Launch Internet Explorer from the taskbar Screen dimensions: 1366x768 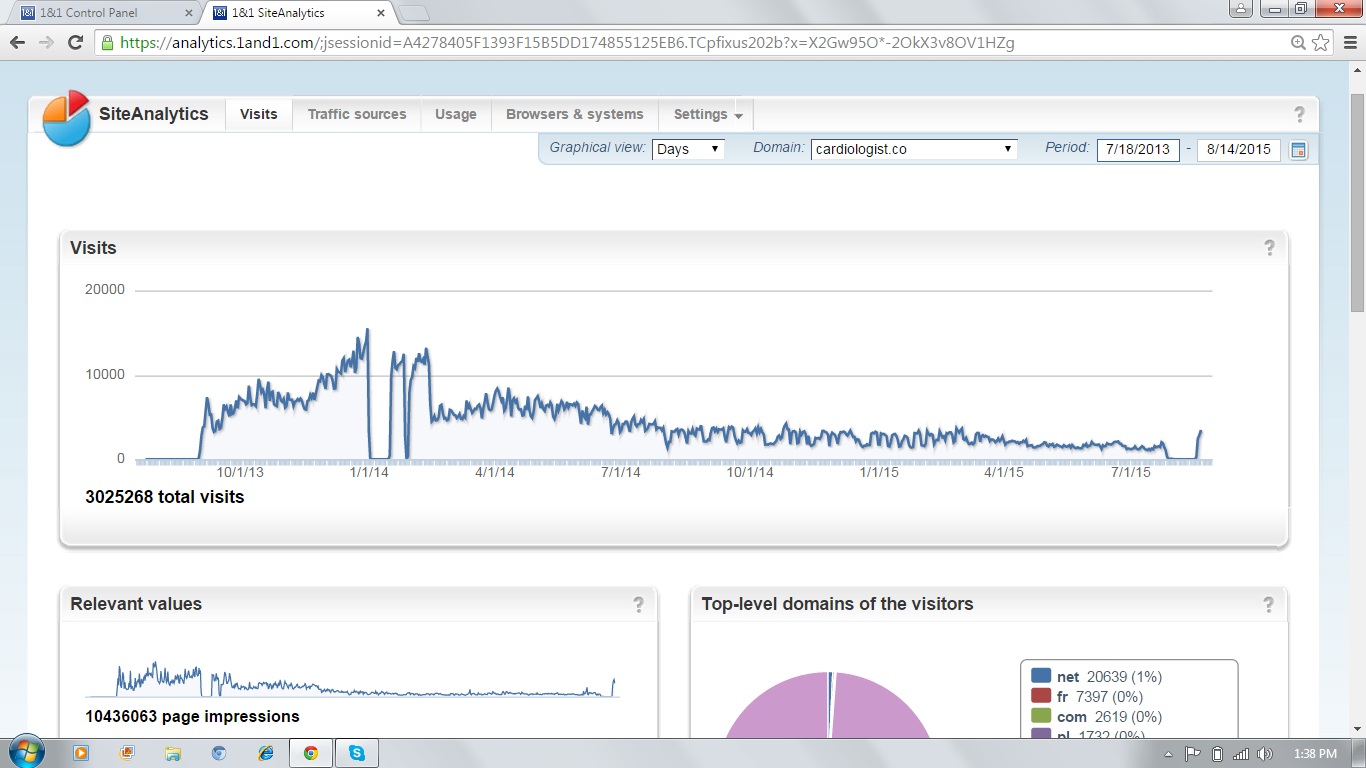click(265, 753)
